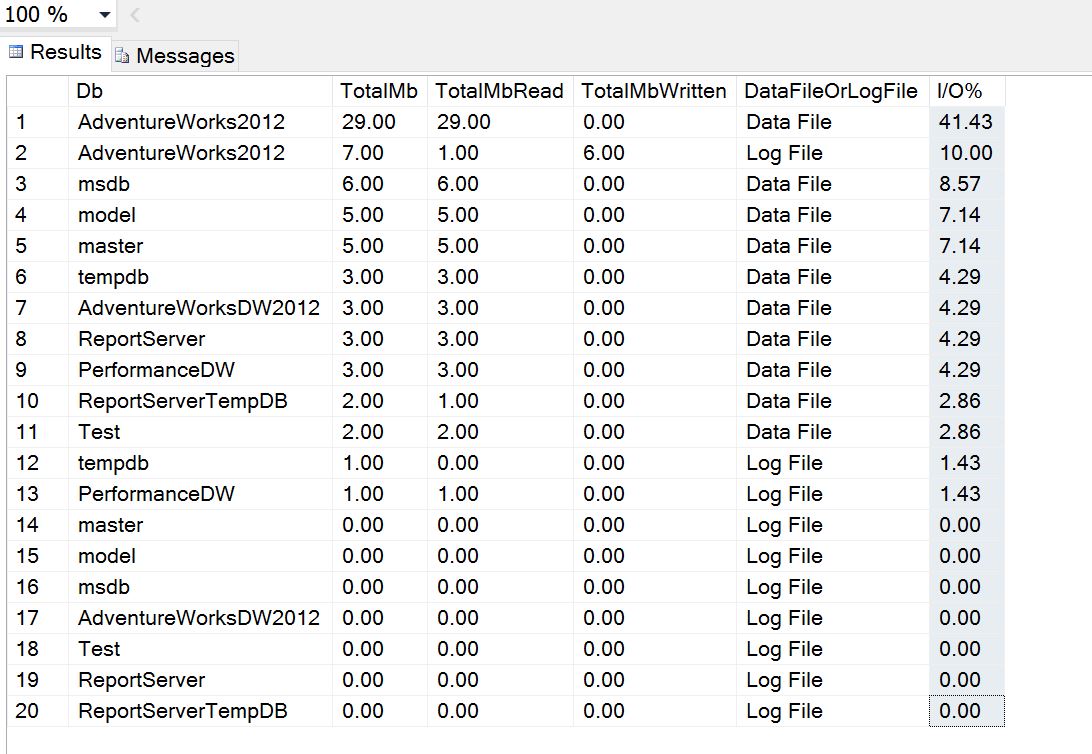1092x754 pixels.
Task: Click the master cell in row 5
Action: click(x=201, y=246)
